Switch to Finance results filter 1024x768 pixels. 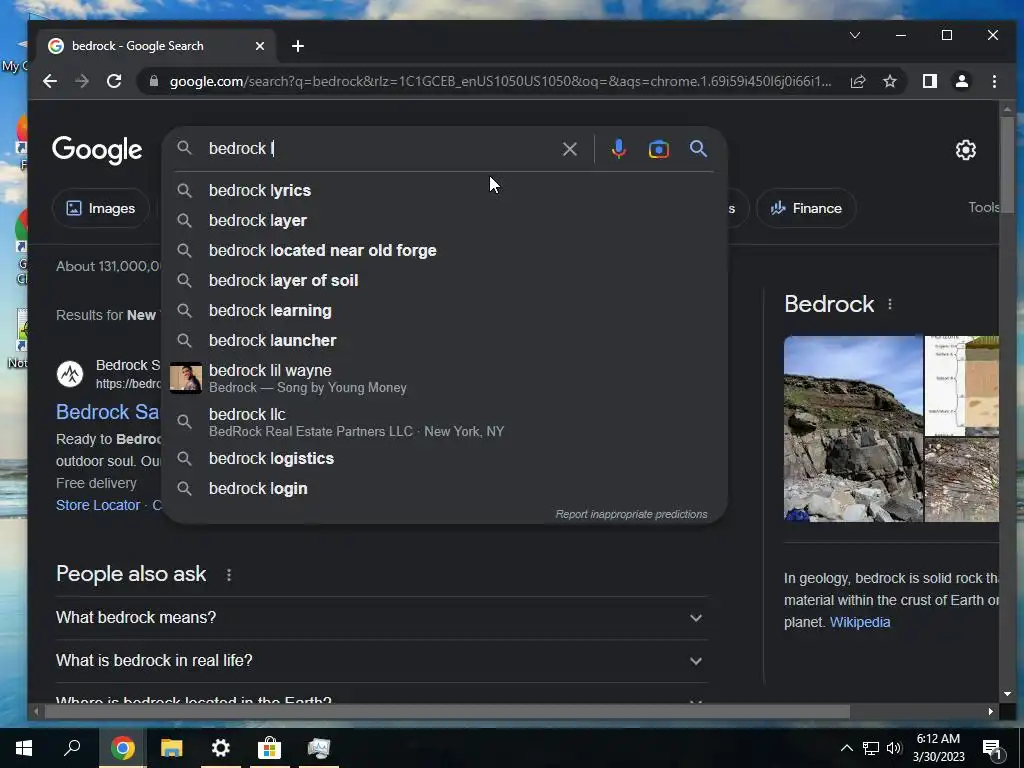click(x=806, y=208)
